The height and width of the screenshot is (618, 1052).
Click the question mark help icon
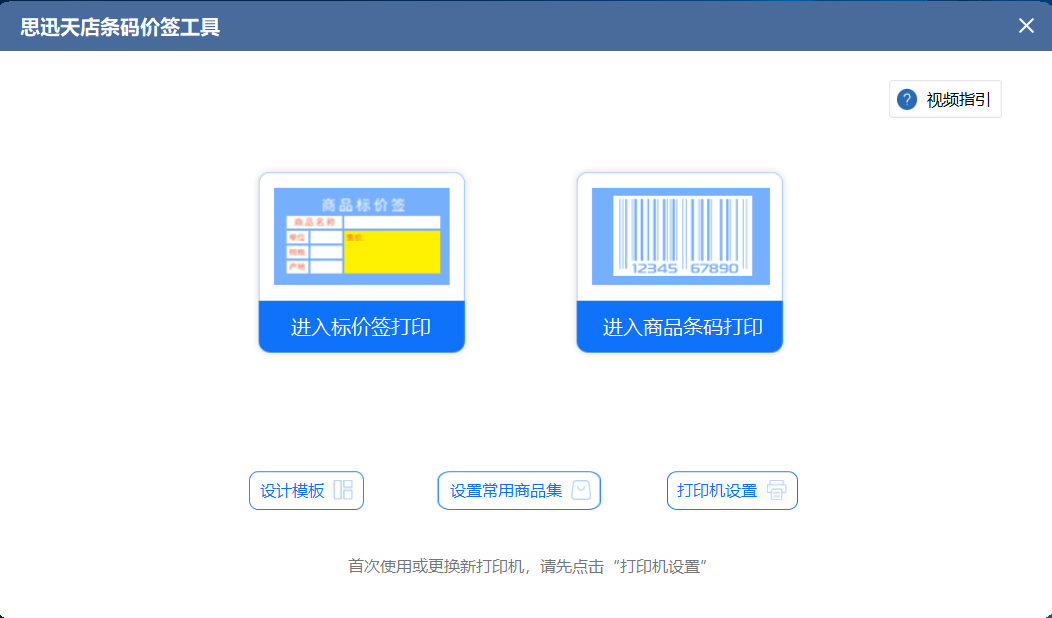[907, 98]
